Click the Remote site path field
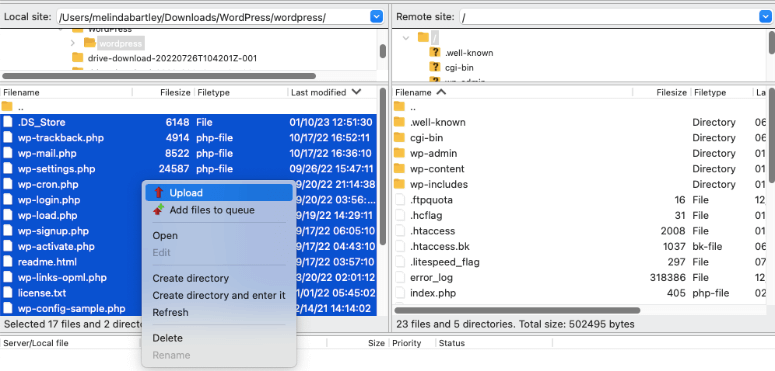Viewport: 775px width, 371px height. [609, 17]
